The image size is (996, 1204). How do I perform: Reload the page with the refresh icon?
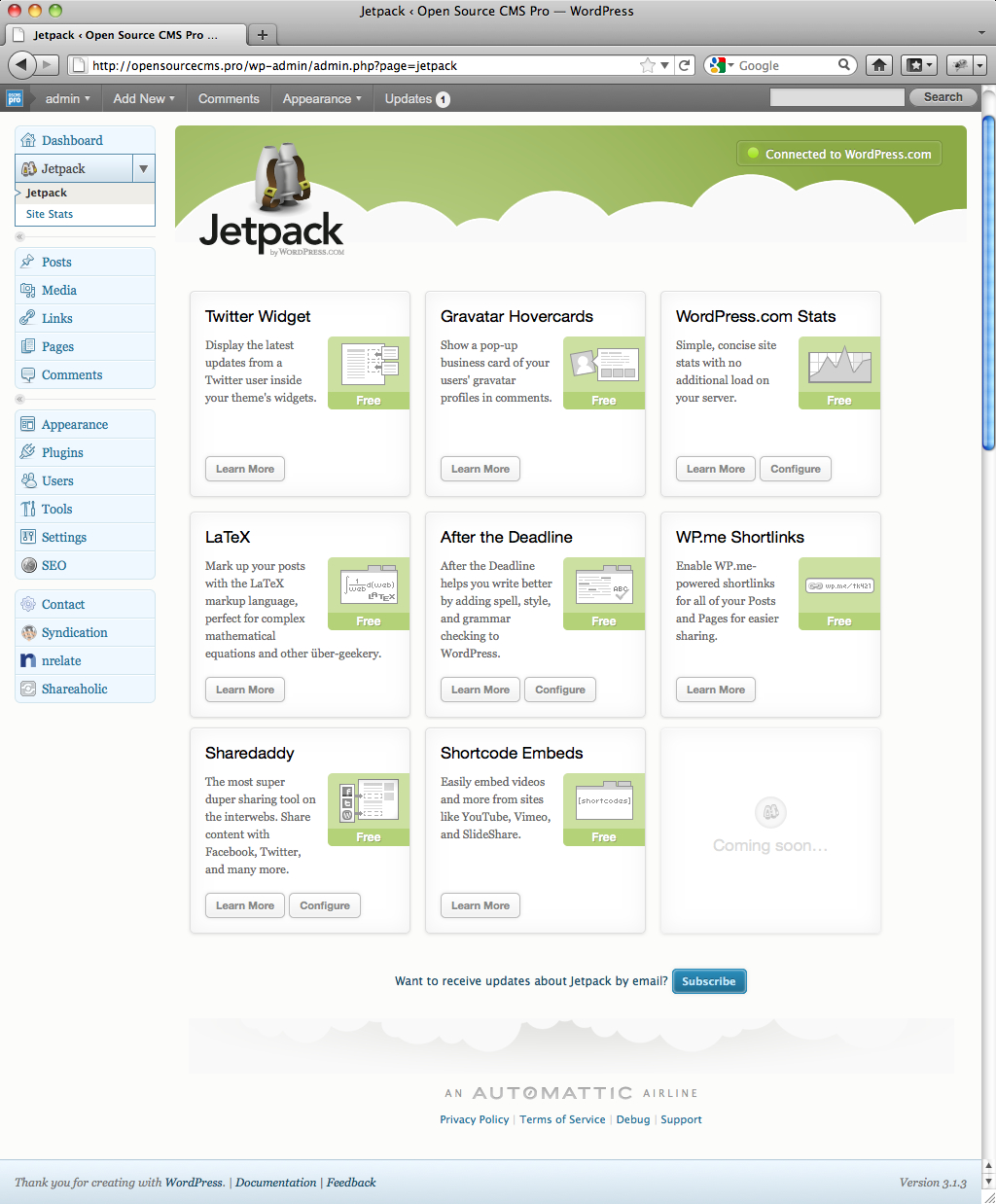point(685,65)
